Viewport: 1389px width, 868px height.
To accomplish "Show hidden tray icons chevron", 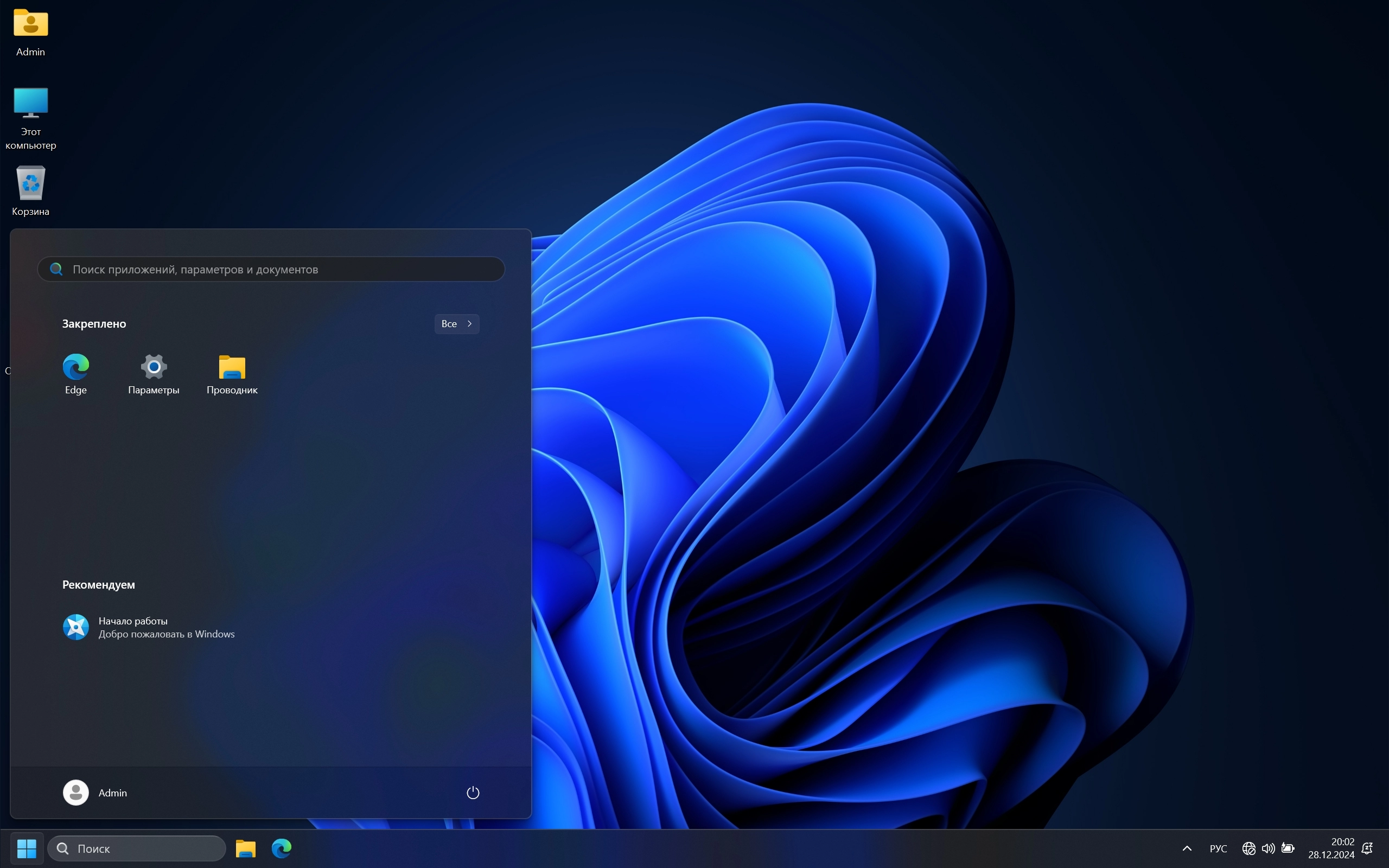I will coord(1187,848).
